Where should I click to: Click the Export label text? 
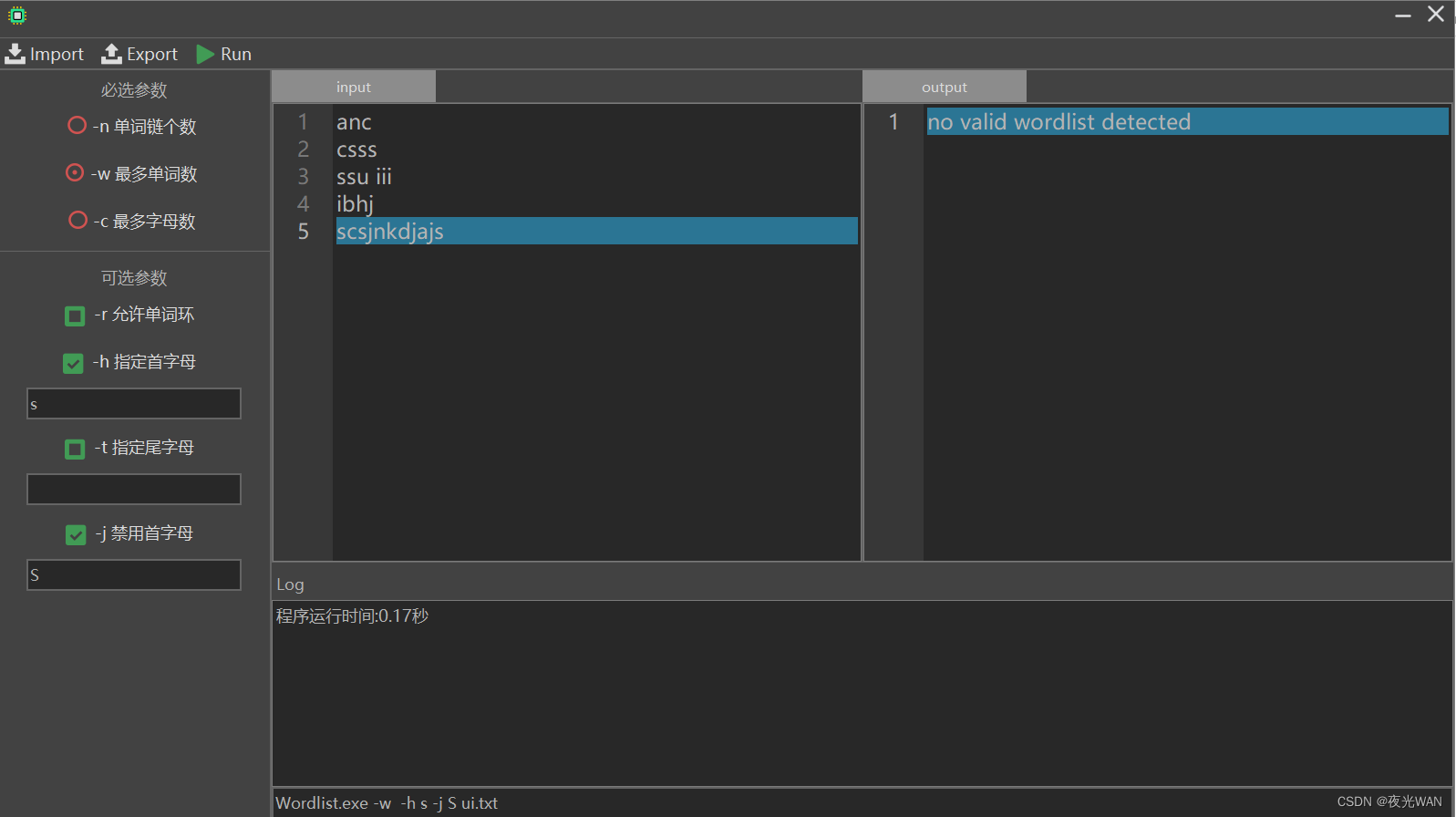click(152, 55)
